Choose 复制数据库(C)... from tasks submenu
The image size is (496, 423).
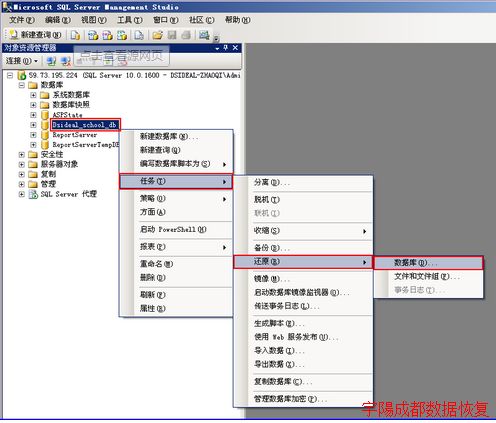[x=303, y=382]
